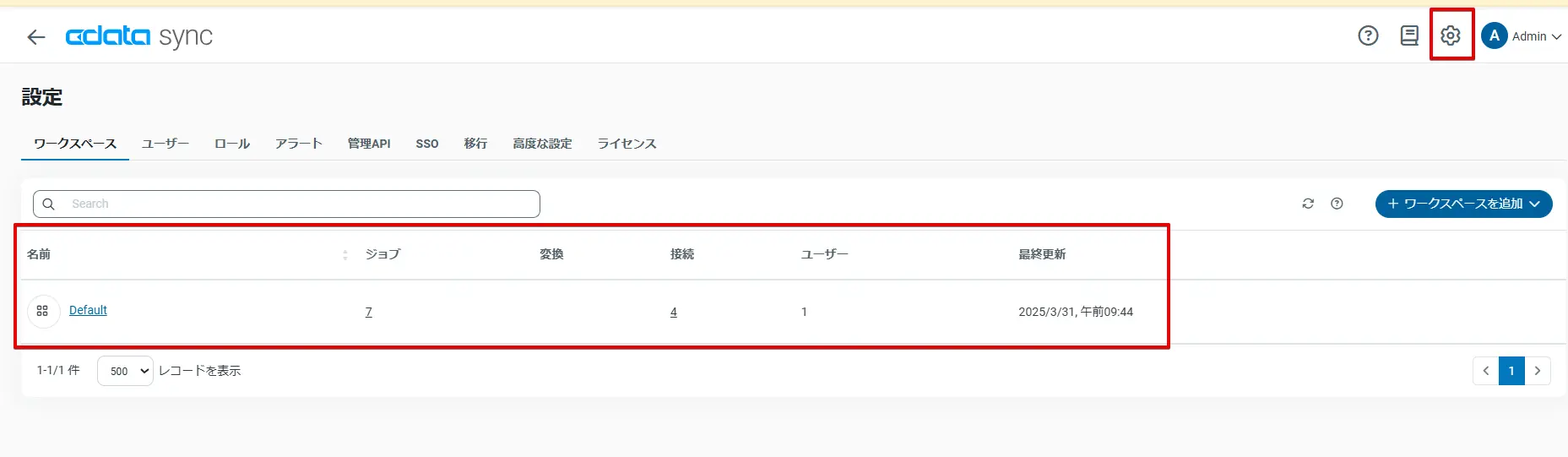Click the Default workspace grid icon

click(x=43, y=311)
